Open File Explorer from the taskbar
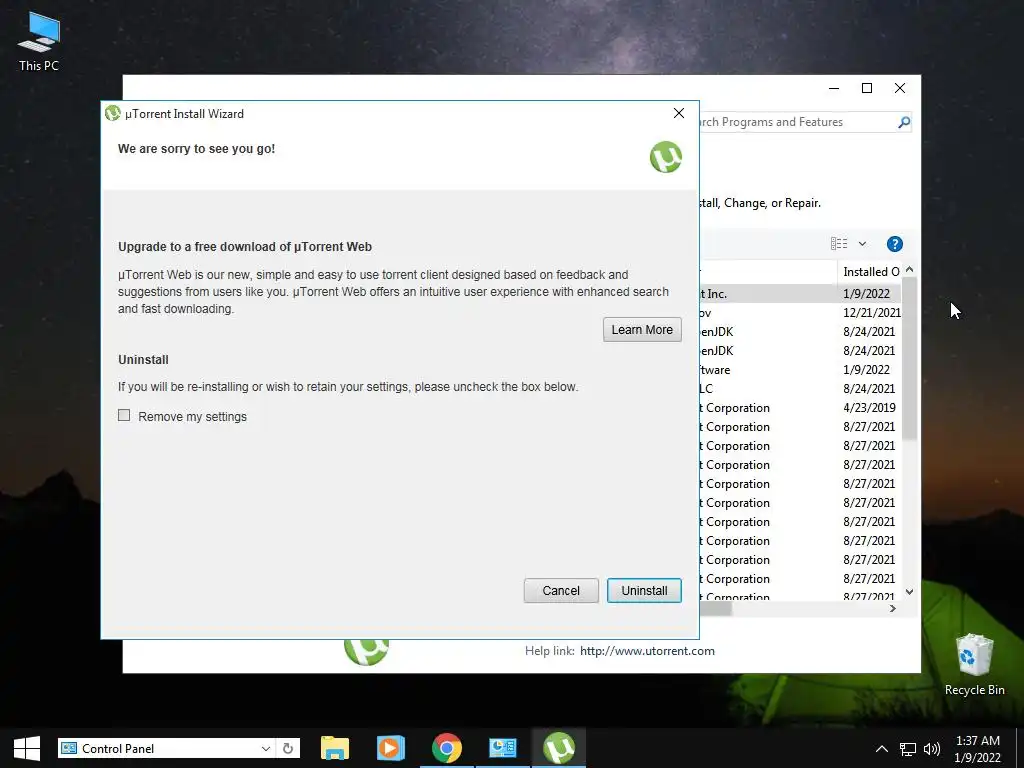This screenshot has height=768, width=1024. 334,748
